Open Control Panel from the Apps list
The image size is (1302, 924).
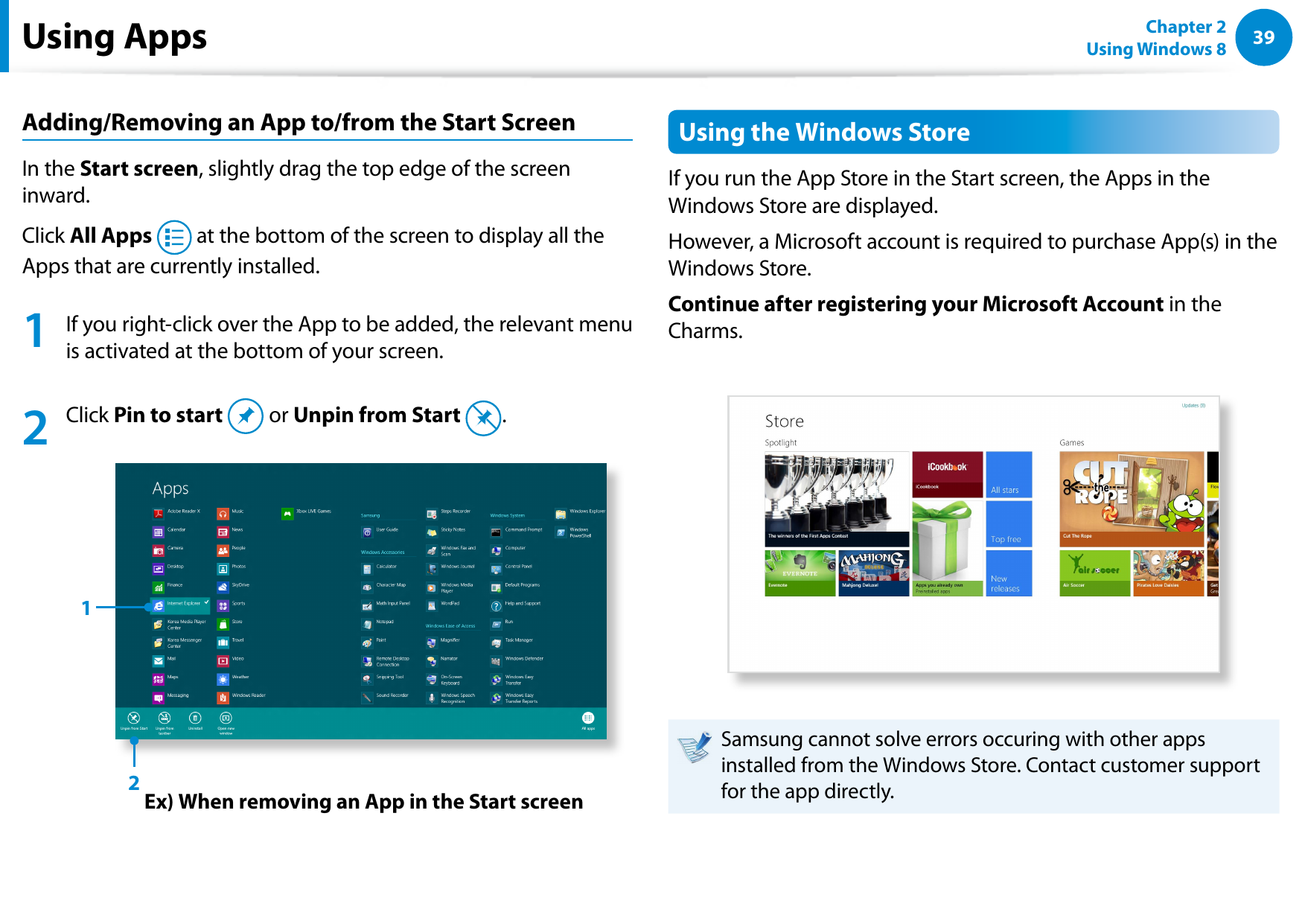click(512, 568)
